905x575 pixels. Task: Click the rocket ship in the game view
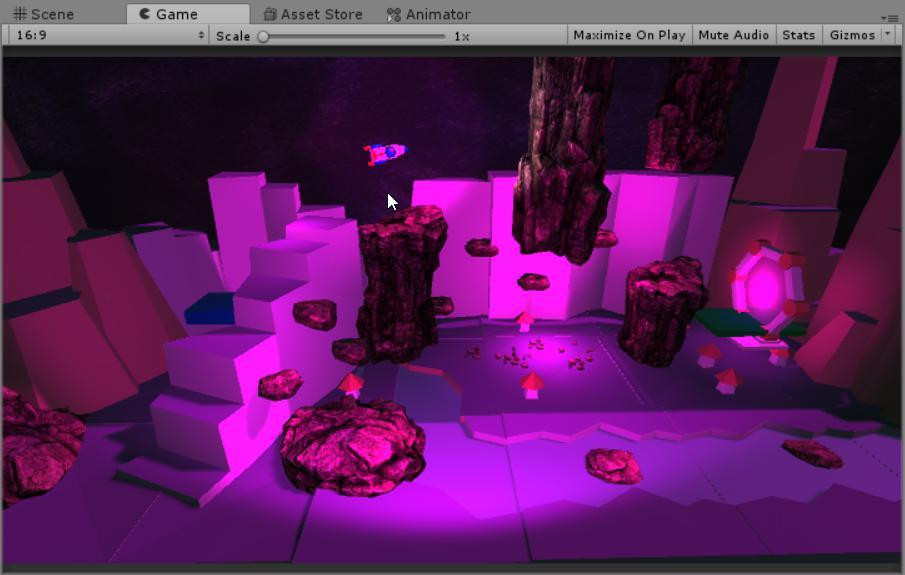click(x=385, y=154)
